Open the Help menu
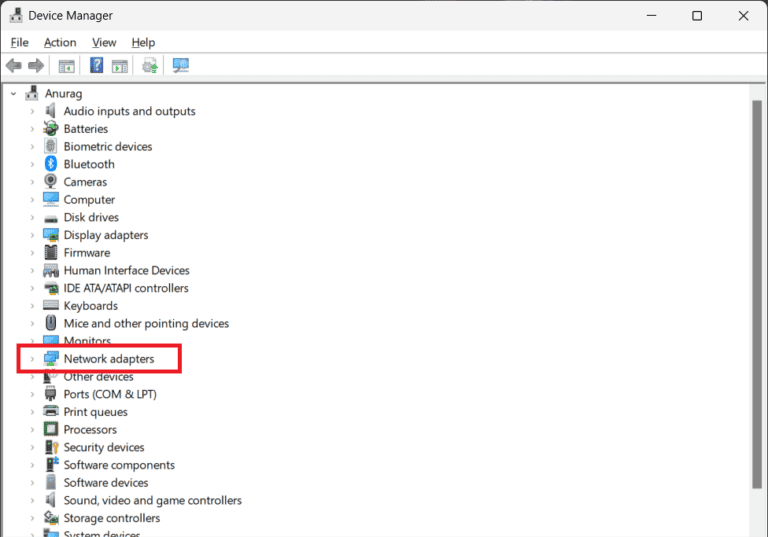This screenshot has height=537, width=768. tap(144, 43)
